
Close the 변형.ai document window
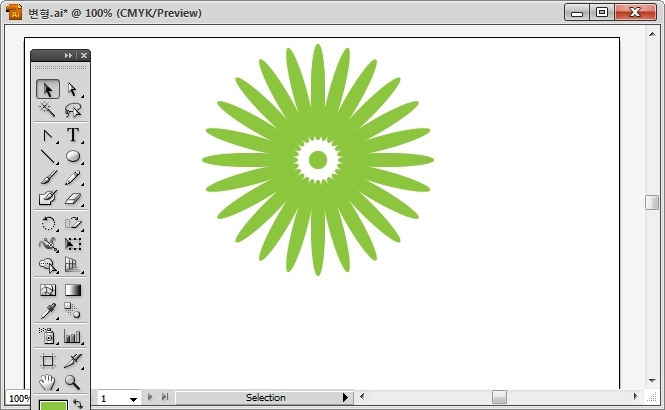click(635, 13)
